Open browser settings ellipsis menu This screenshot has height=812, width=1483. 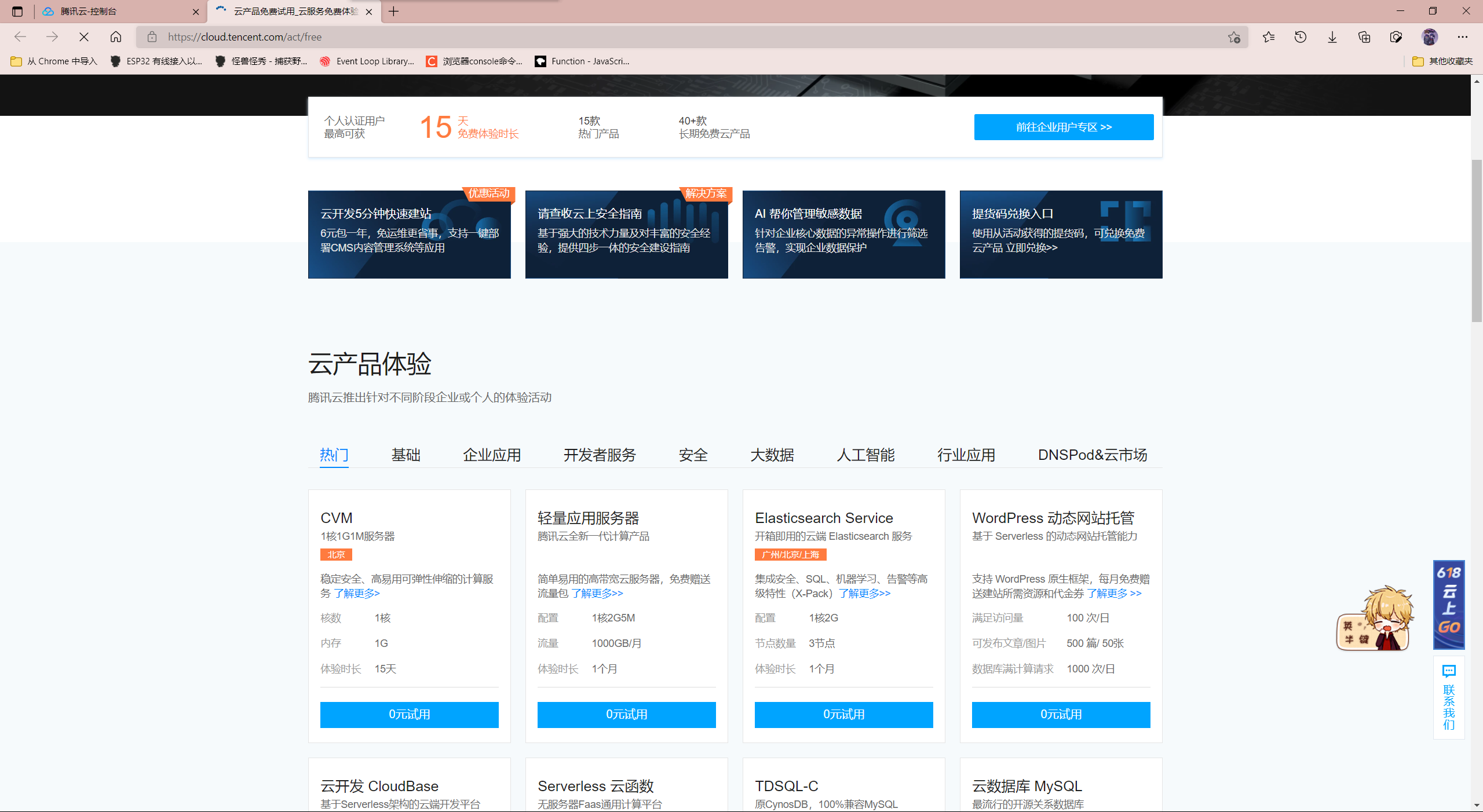[x=1463, y=37]
